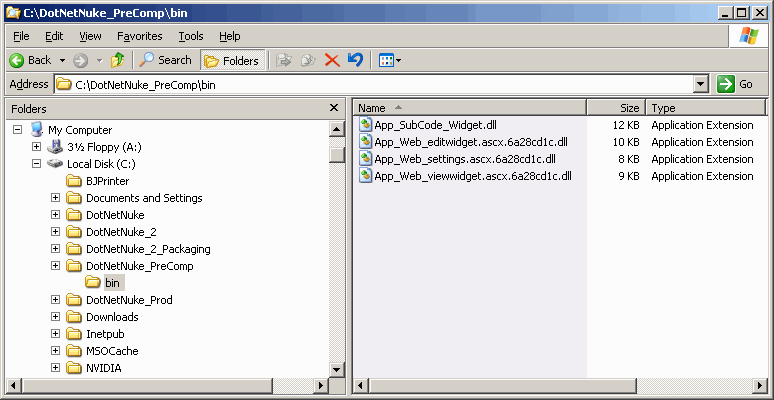Click the App_Web_editwidget file icon
Screen dimensions: 774x400
(x=365, y=142)
